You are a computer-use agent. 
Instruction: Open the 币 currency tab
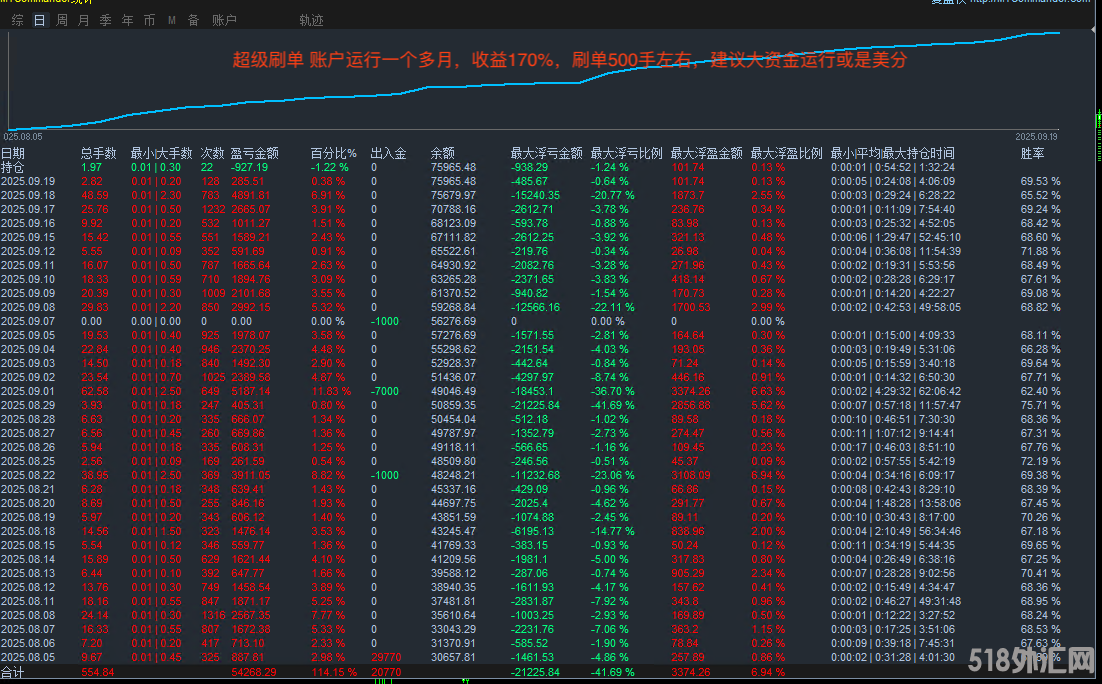149,20
